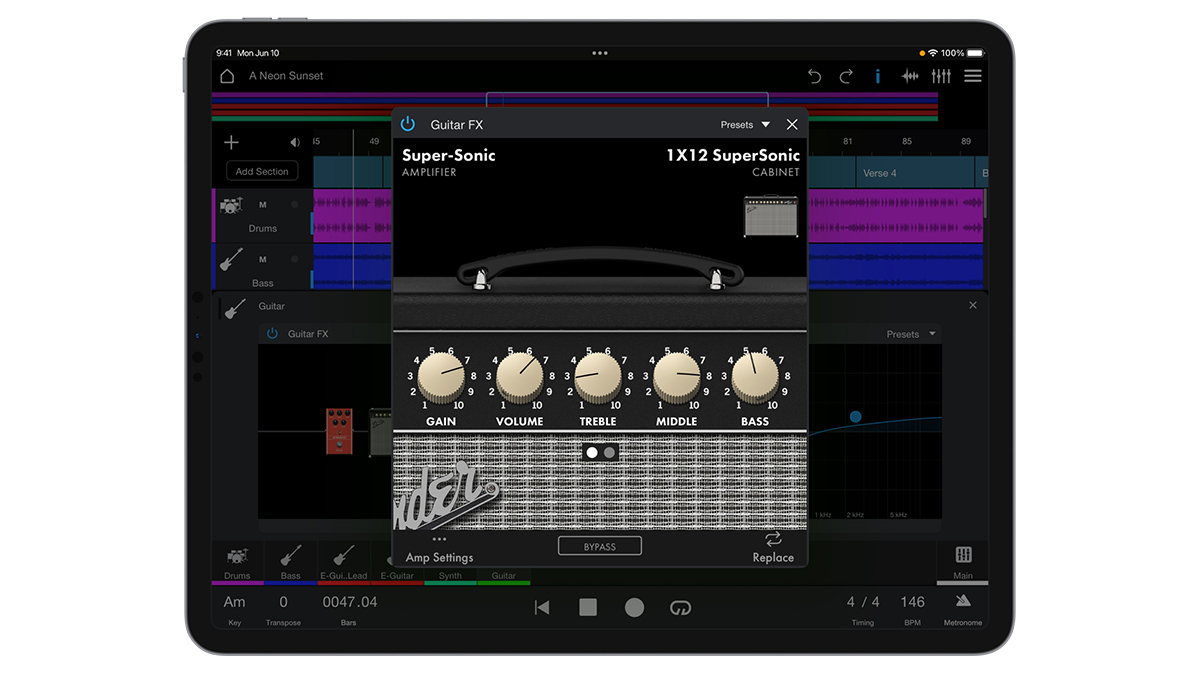1200x675 pixels.
Task: Click the BYPASS button
Action: pyautogui.click(x=600, y=546)
